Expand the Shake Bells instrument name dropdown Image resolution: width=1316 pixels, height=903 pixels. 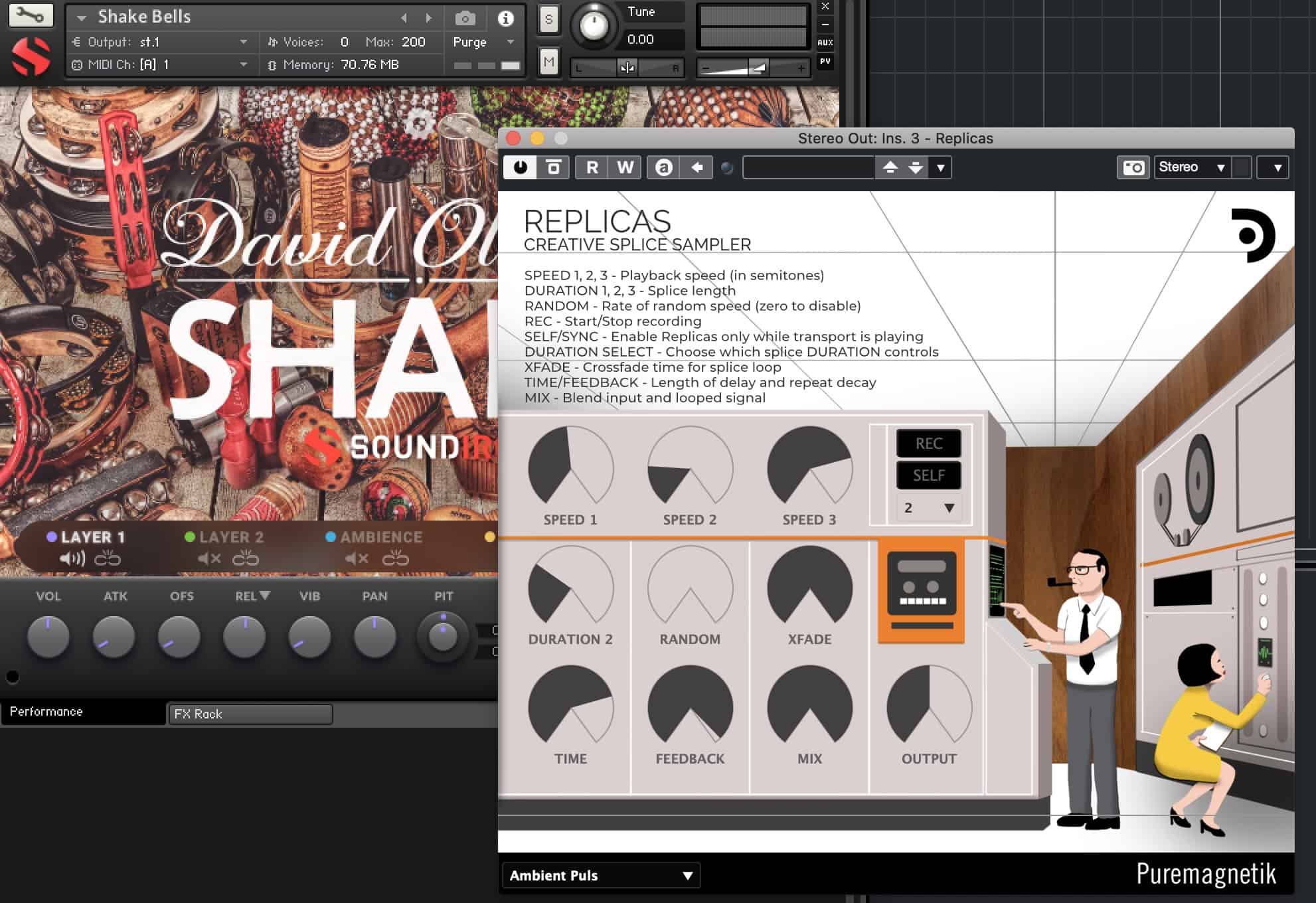click(82, 18)
